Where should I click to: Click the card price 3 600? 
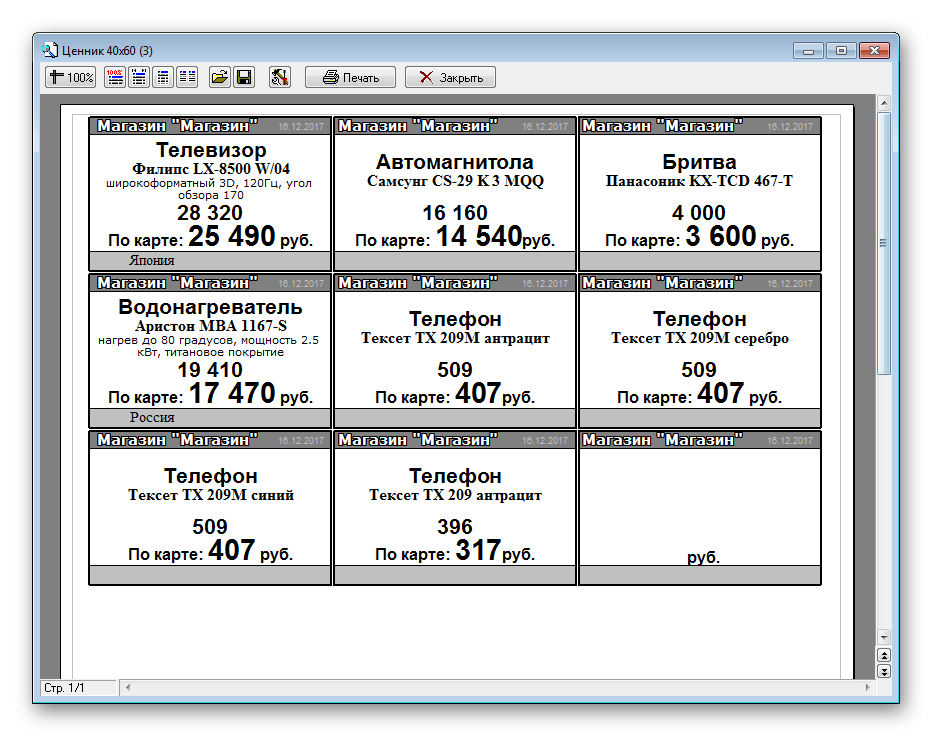click(x=721, y=236)
